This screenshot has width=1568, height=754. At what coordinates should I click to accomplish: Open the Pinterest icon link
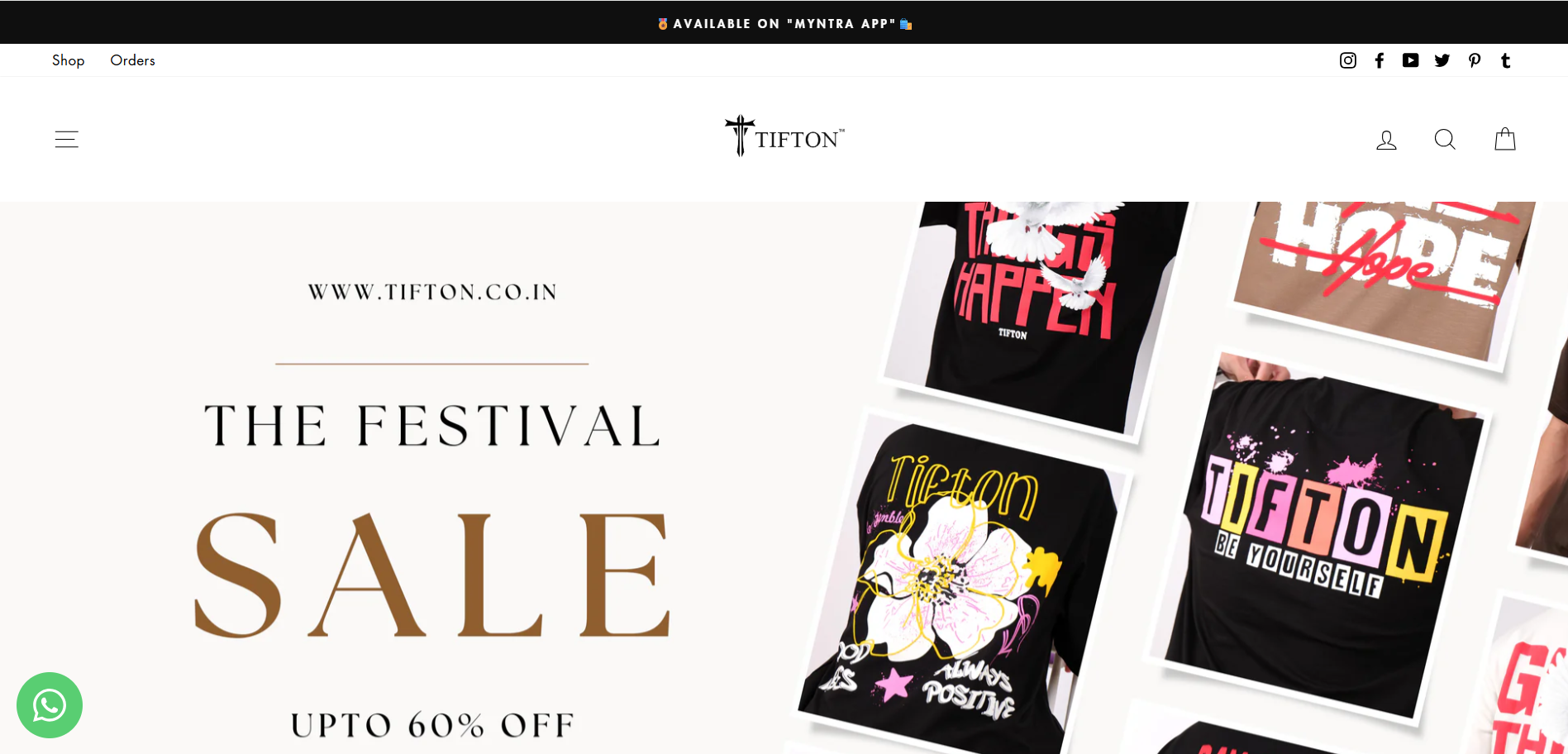click(x=1474, y=60)
